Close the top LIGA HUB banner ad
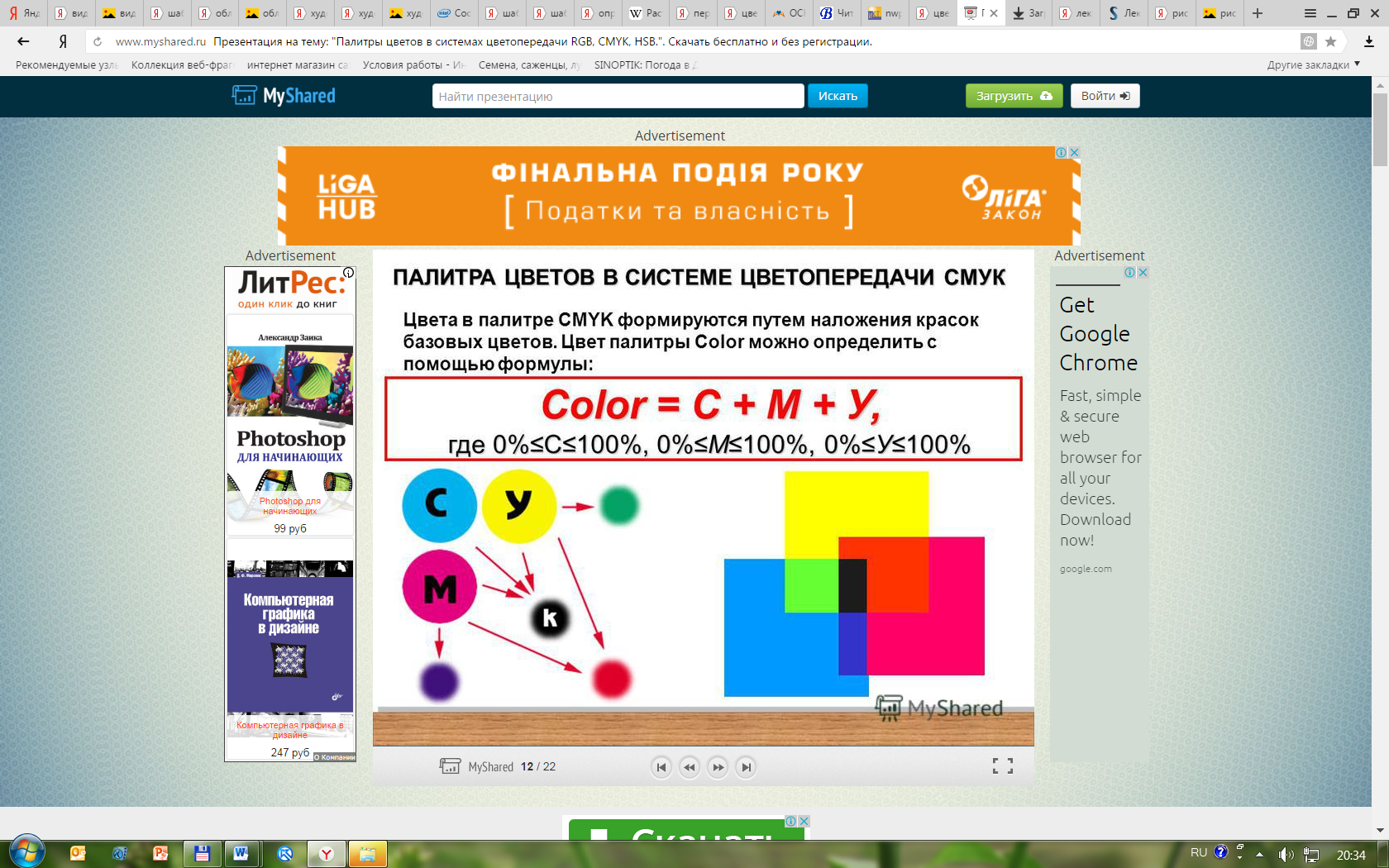1389x868 pixels. 1074,152
